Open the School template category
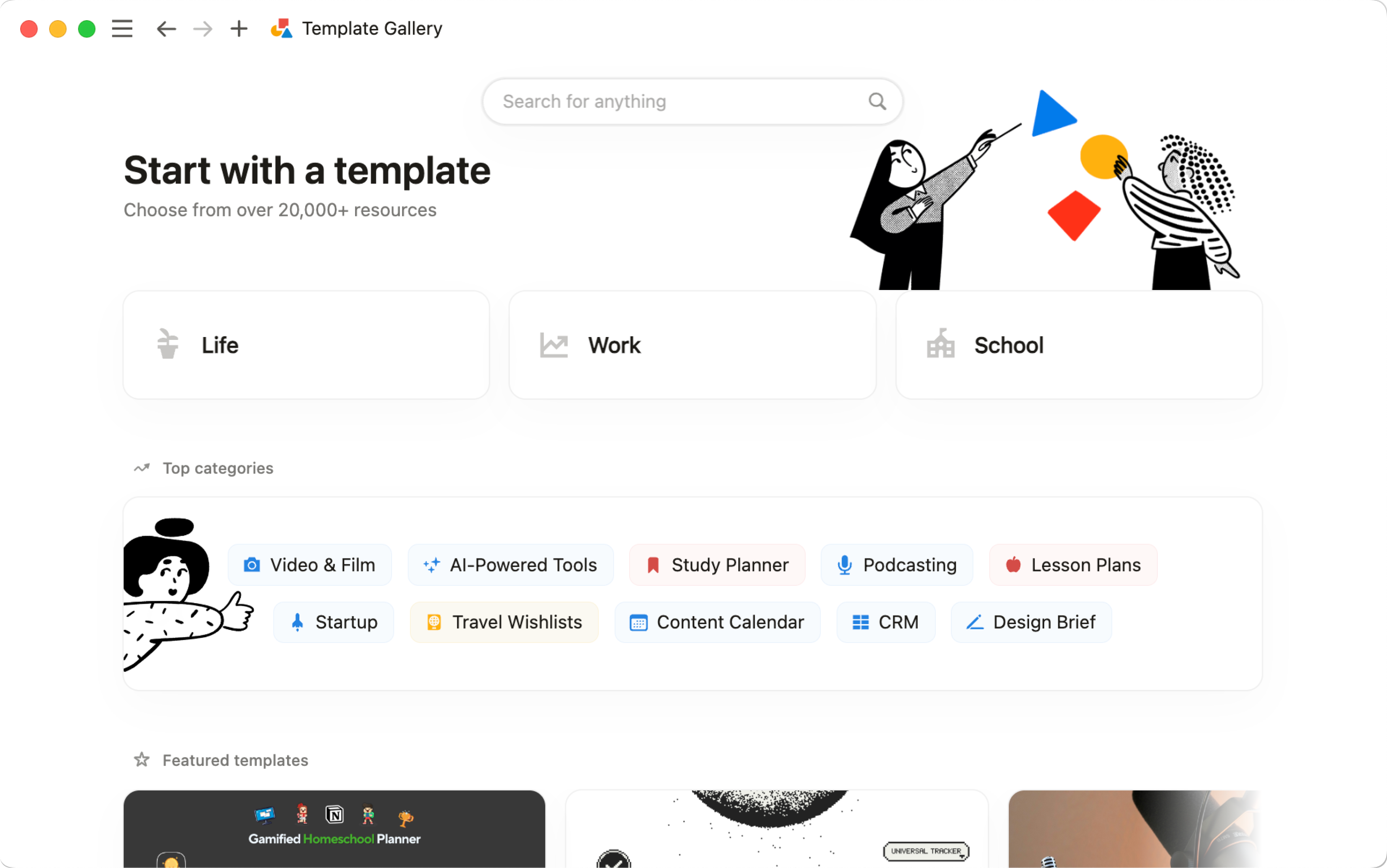Screen dimensions: 1387x868 pos(1079,344)
